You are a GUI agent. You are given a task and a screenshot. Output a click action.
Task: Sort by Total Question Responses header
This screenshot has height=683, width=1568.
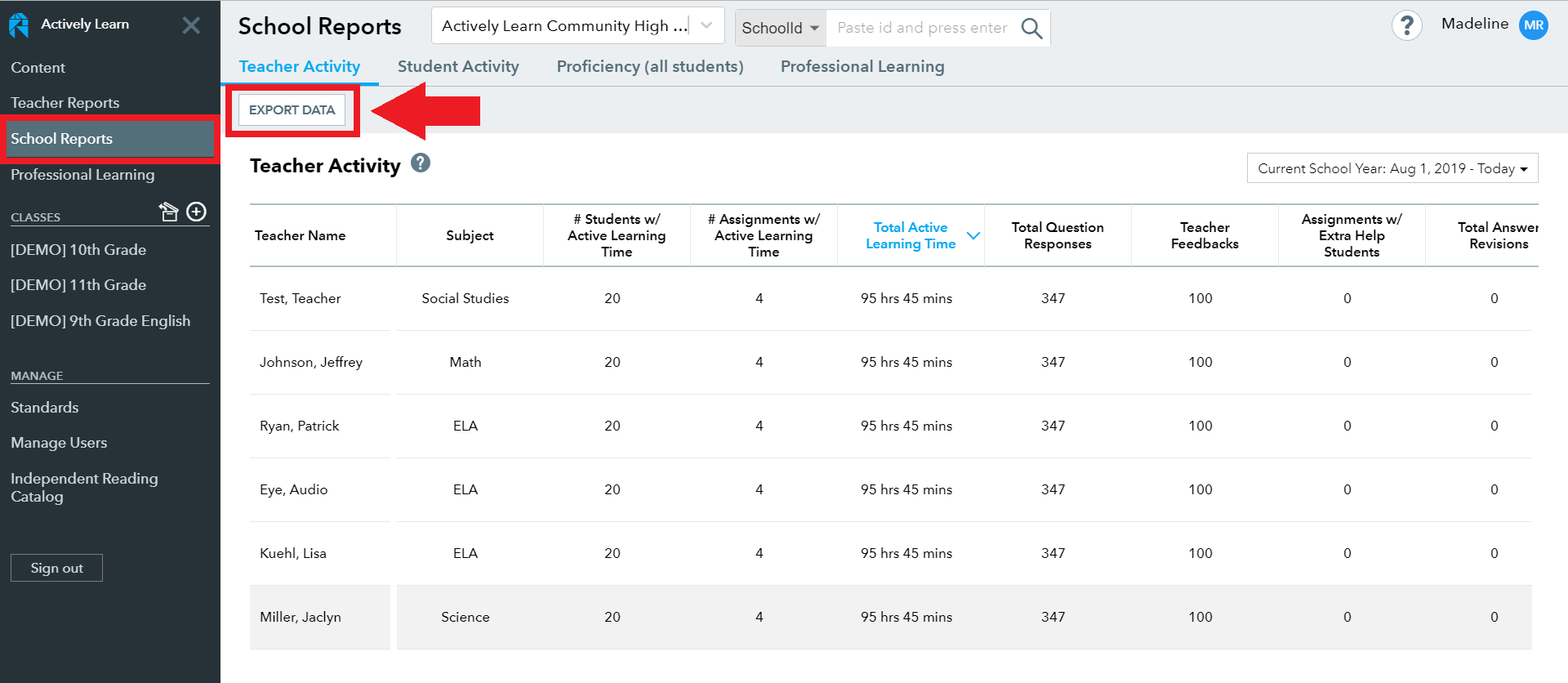coord(1058,235)
